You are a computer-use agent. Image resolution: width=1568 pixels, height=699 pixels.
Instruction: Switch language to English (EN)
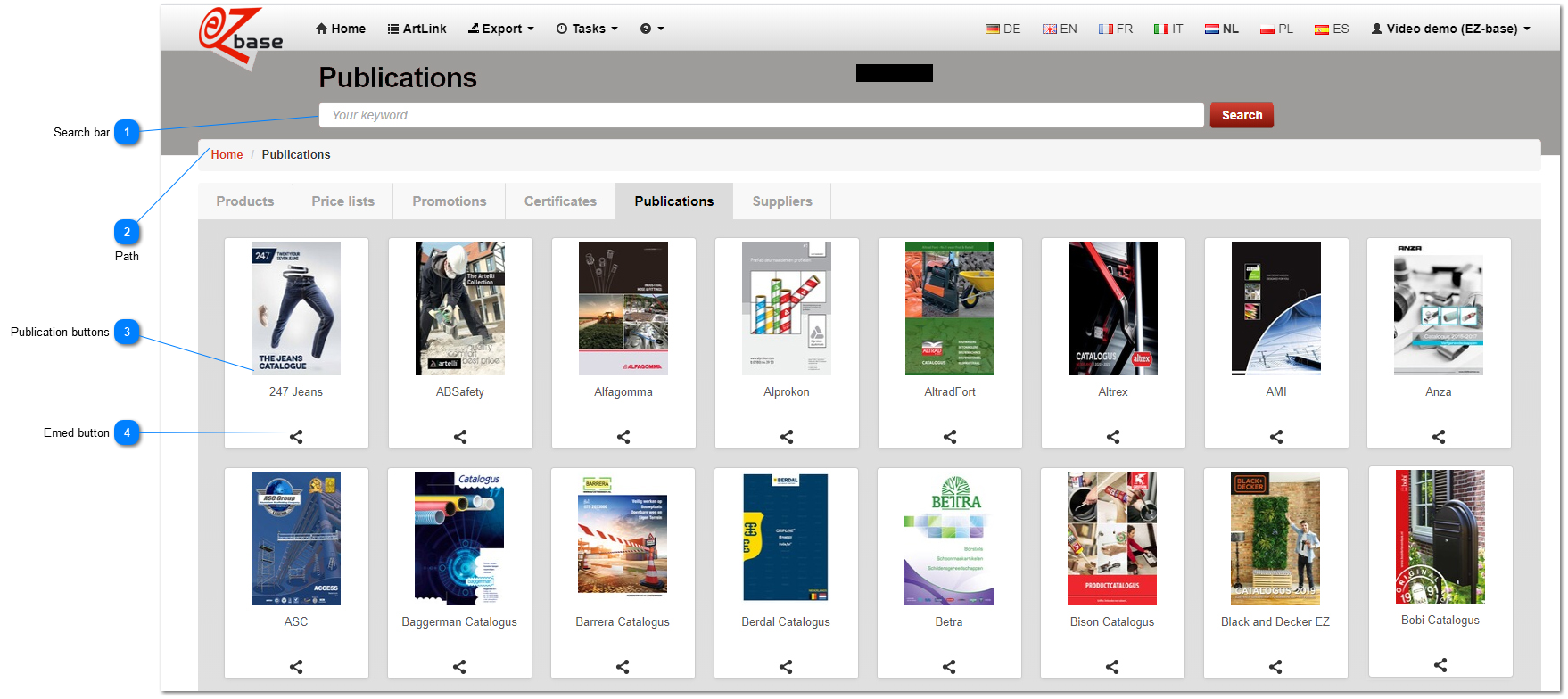coord(1060,29)
